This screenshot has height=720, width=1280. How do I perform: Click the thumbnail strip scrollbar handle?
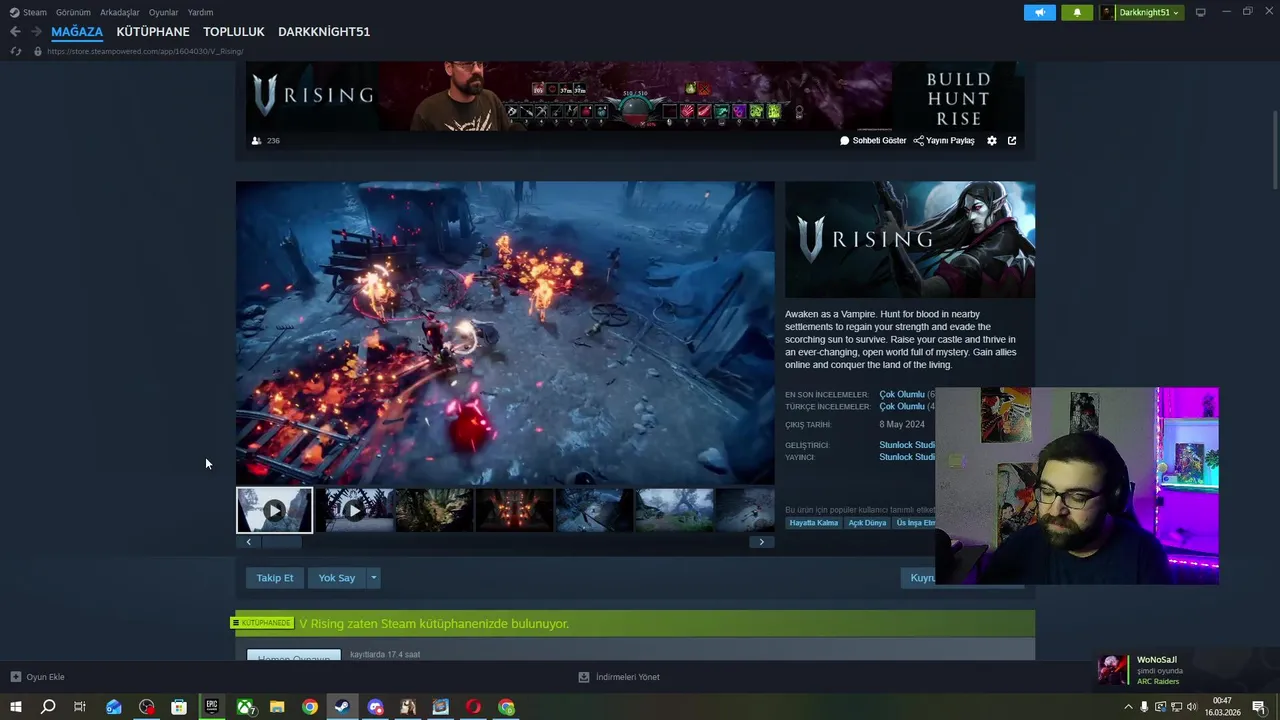(x=282, y=542)
